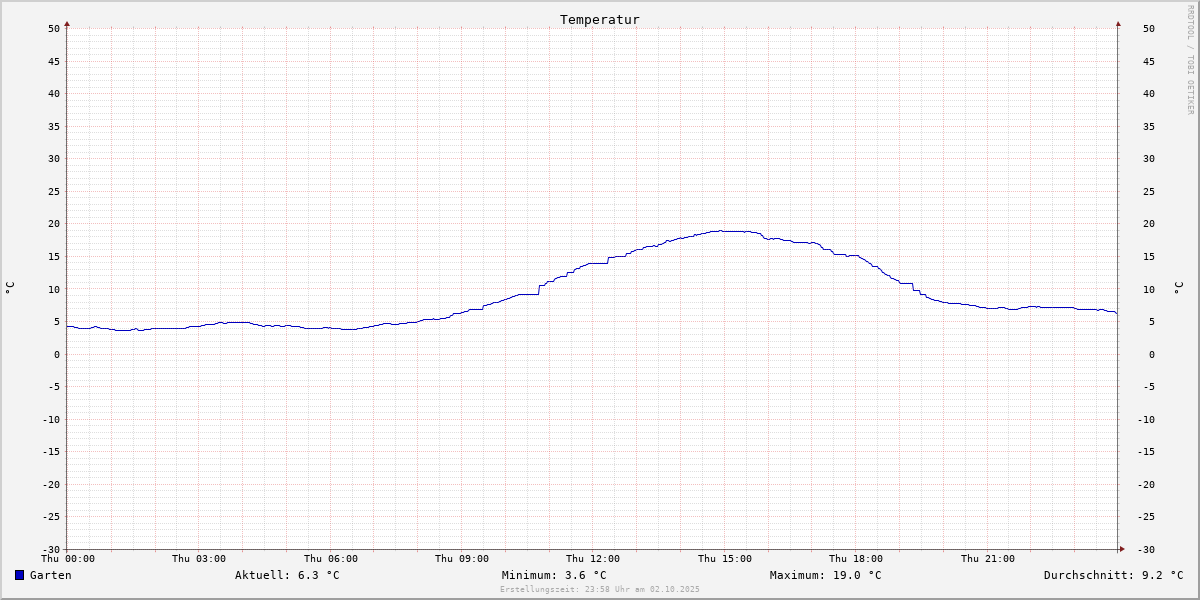Click the Thu 00:00 time axis label
The height and width of the screenshot is (600, 1200).
click(68, 559)
